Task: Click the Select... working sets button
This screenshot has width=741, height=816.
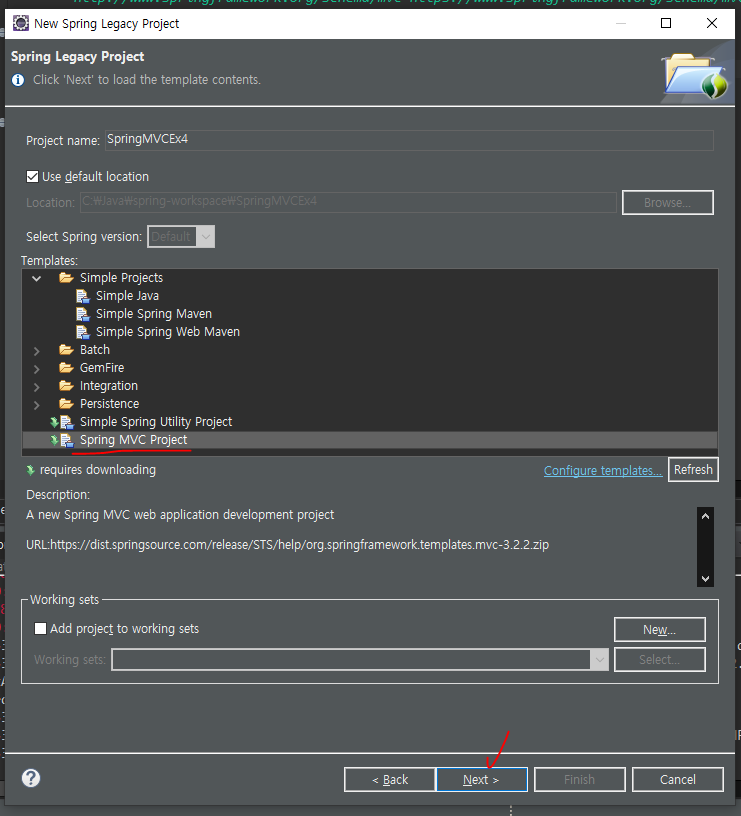Action: coord(660,659)
